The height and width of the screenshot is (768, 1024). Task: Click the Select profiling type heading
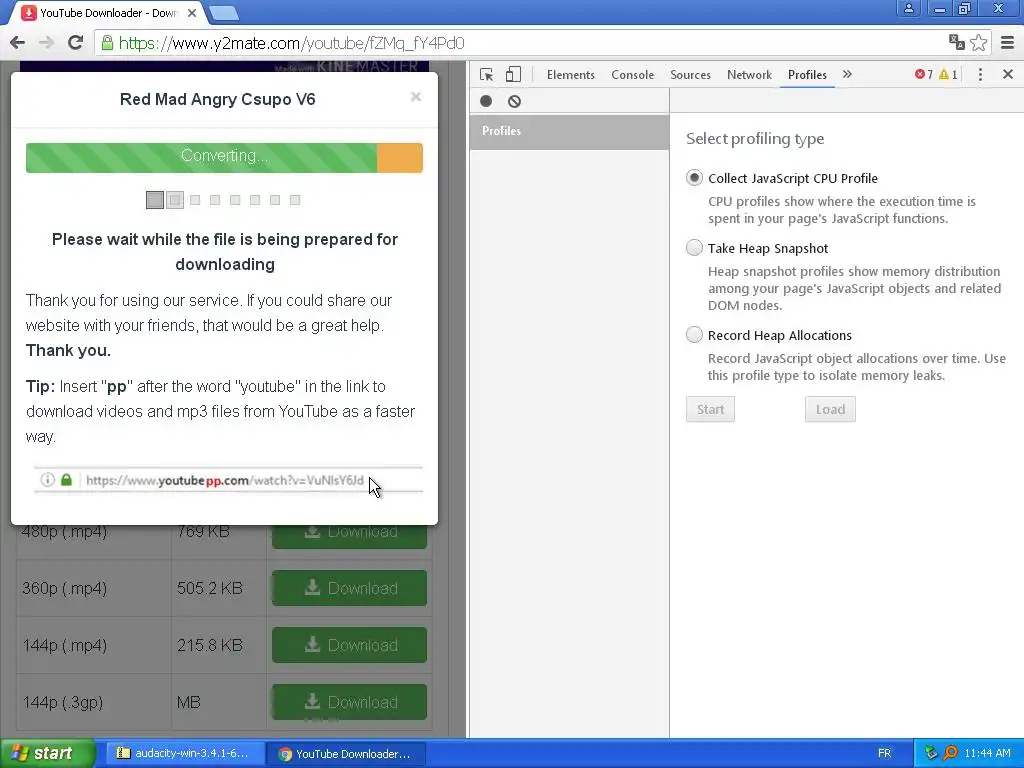755,139
